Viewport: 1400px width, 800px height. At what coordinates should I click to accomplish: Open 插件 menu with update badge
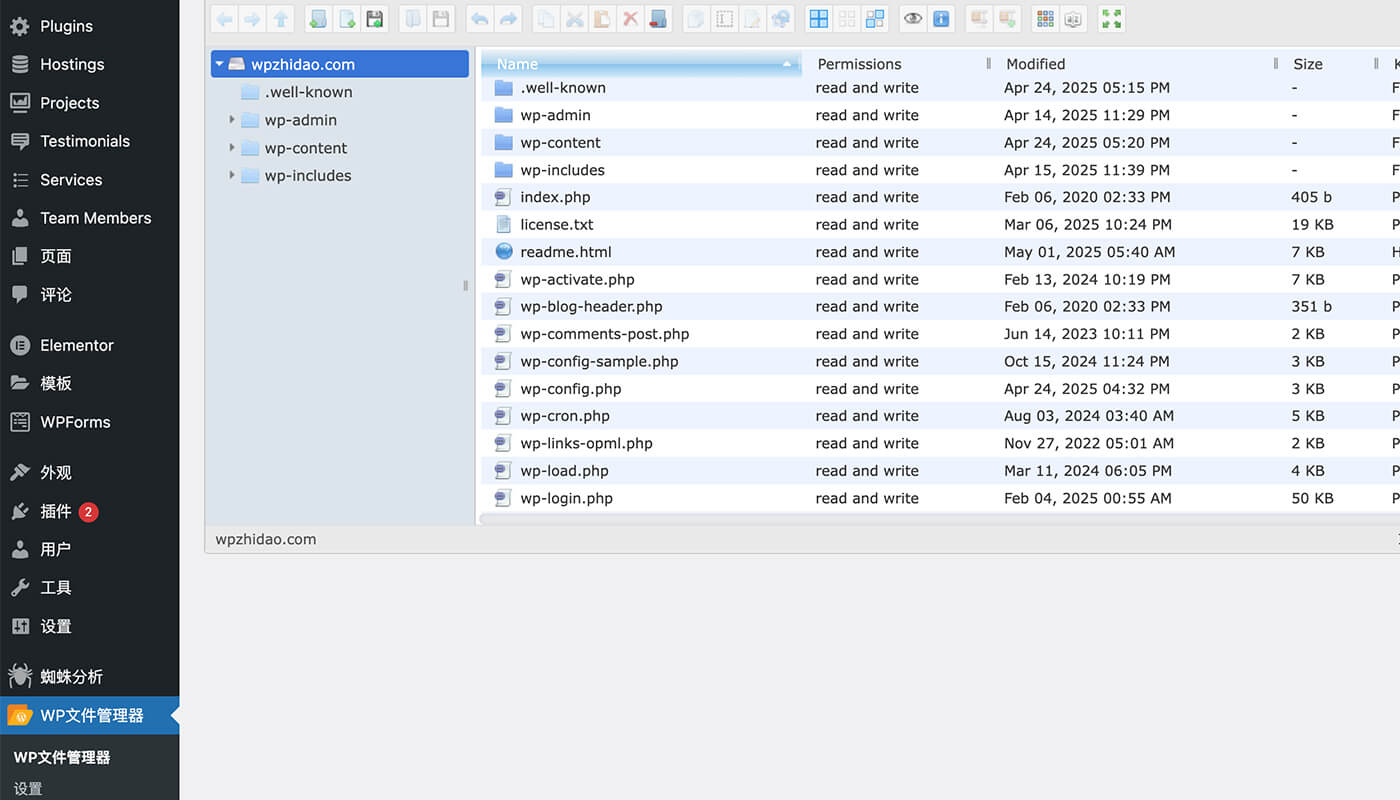(90, 511)
